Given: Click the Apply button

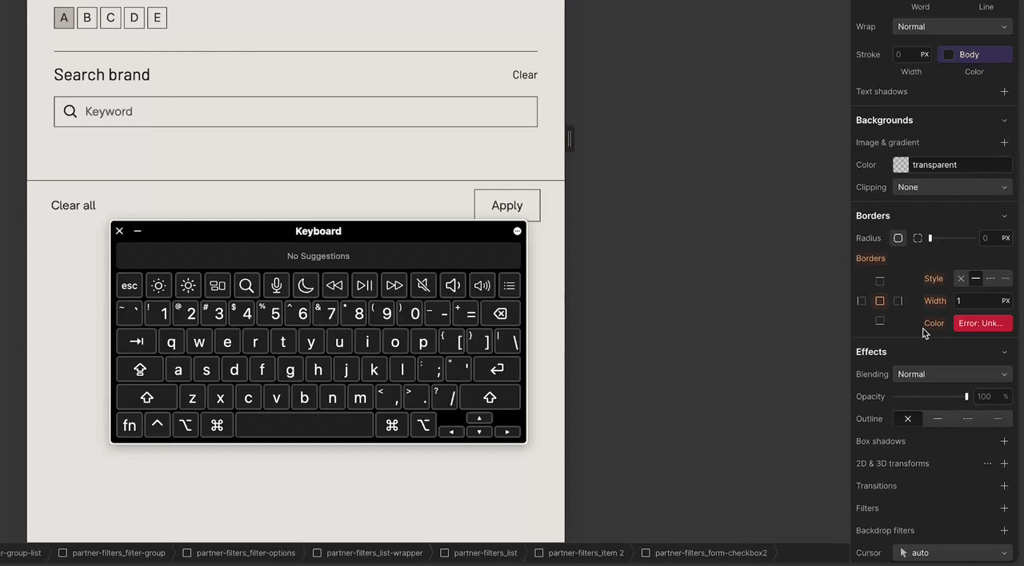Looking at the screenshot, I should (507, 205).
